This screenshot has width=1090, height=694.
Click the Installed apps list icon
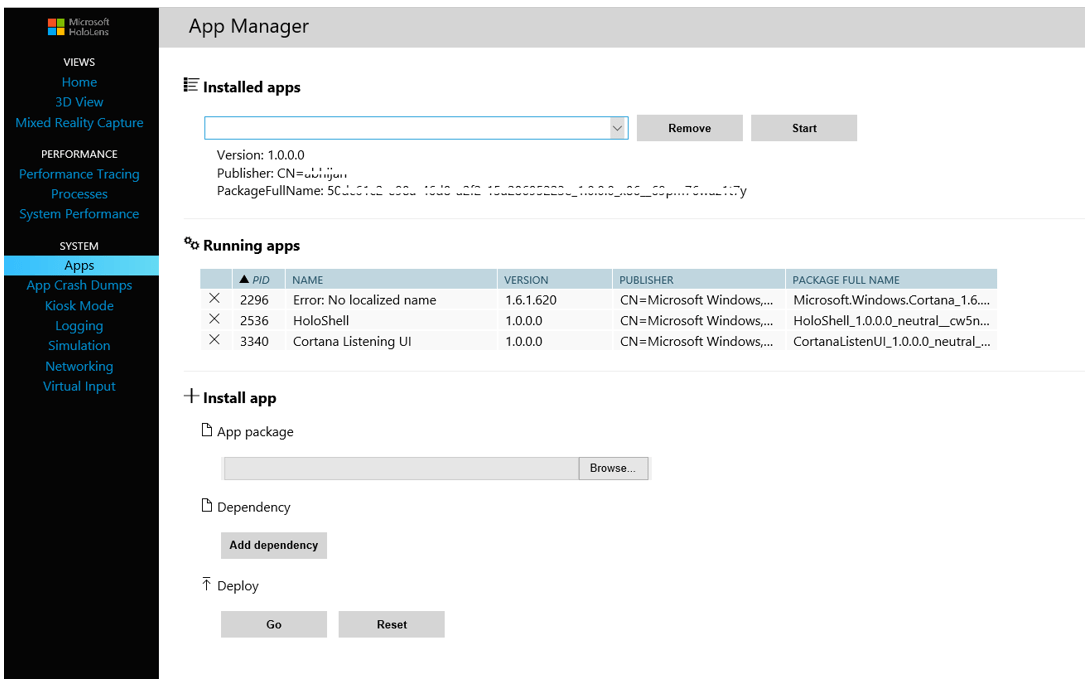pyautogui.click(x=190, y=86)
